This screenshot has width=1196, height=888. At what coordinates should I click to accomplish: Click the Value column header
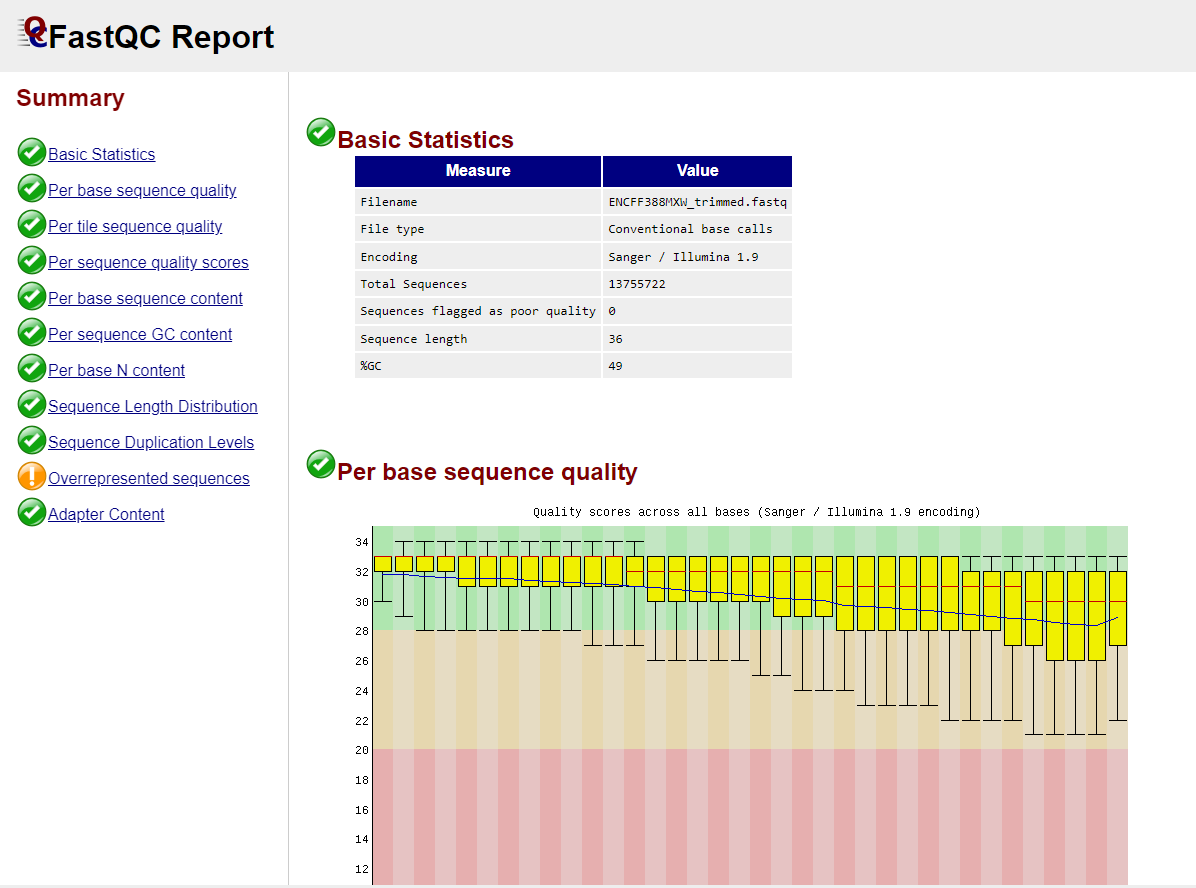(697, 171)
